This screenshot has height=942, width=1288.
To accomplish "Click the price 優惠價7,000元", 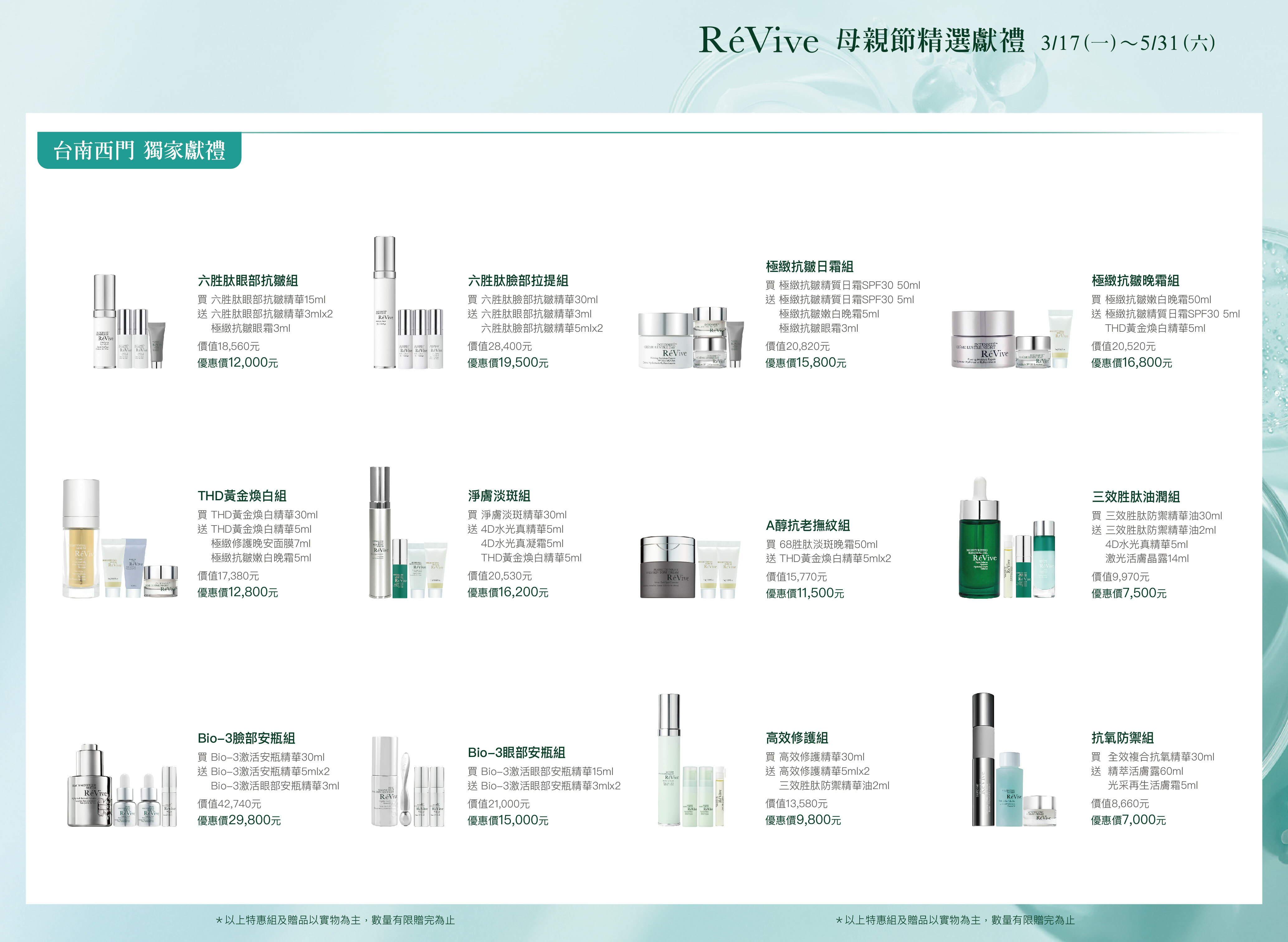I will pyautogui.click(x=1128, y=820).
